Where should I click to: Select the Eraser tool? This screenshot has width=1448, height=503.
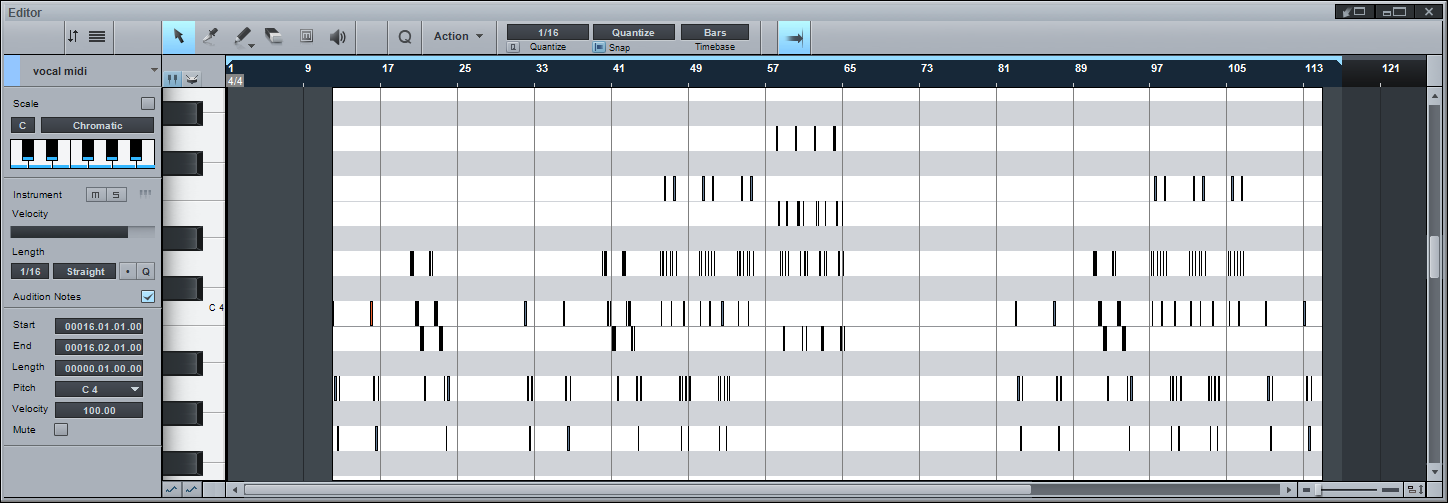pos(274,36)
